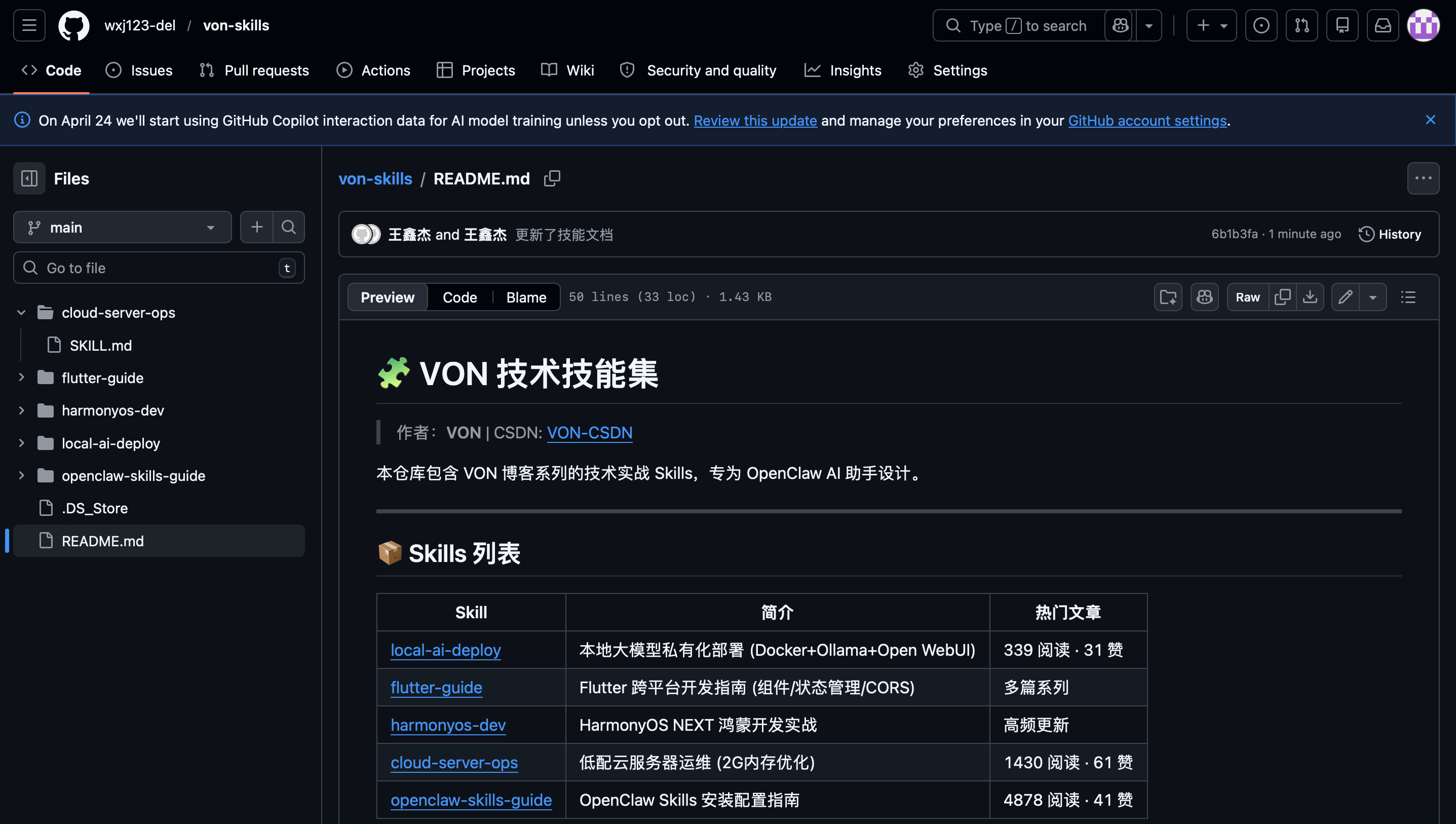Image resolution: width=1456 pixels, height=824 pixels.
Task: Collapse the cloud-server-ops folder
Action: [x=21, y=312]
